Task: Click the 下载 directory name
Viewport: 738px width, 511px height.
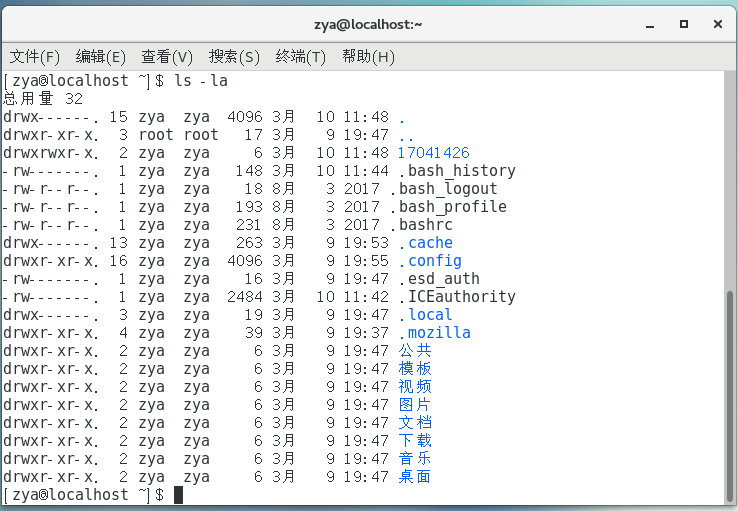Action: click(415, 441)
